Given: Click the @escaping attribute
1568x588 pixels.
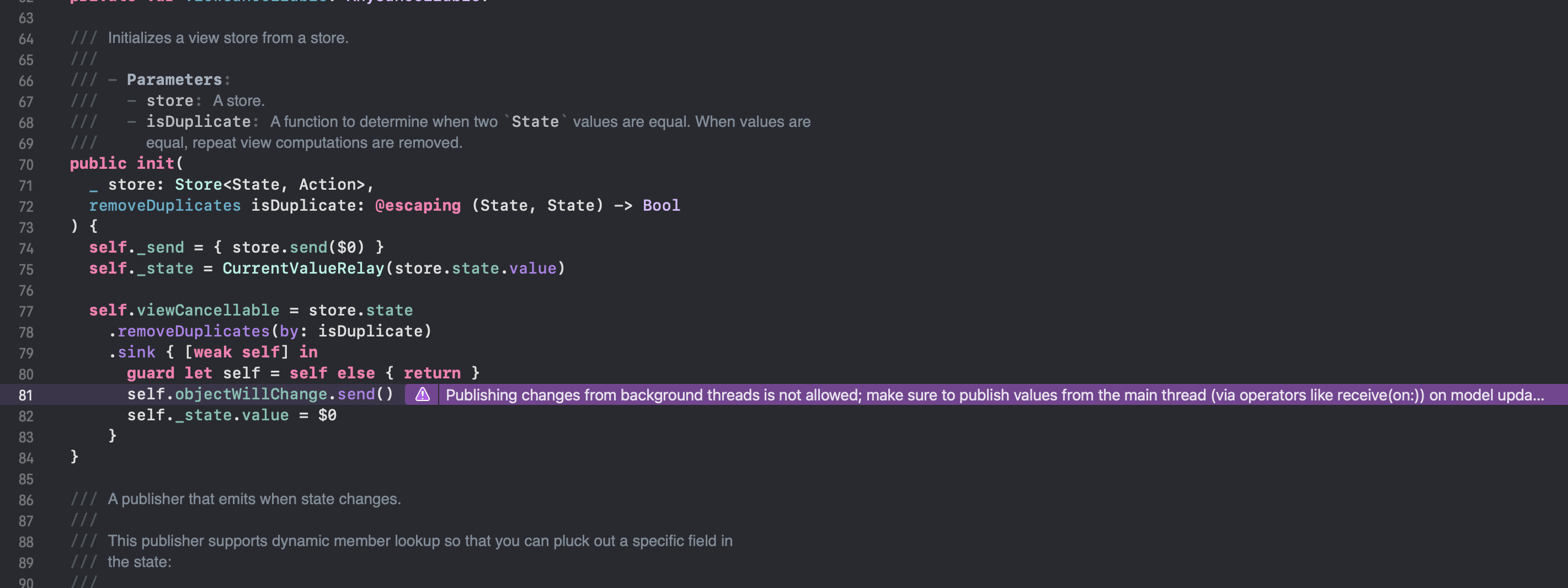Looking at the screenshot, I should [x=418, y=205].
